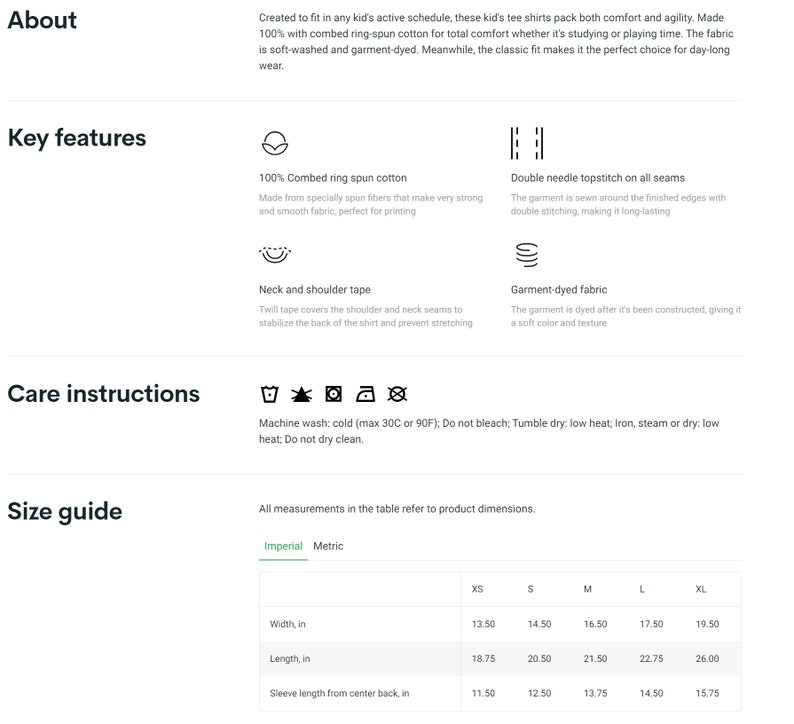Click the XL column header
The image size is (794, 724).
701,589
